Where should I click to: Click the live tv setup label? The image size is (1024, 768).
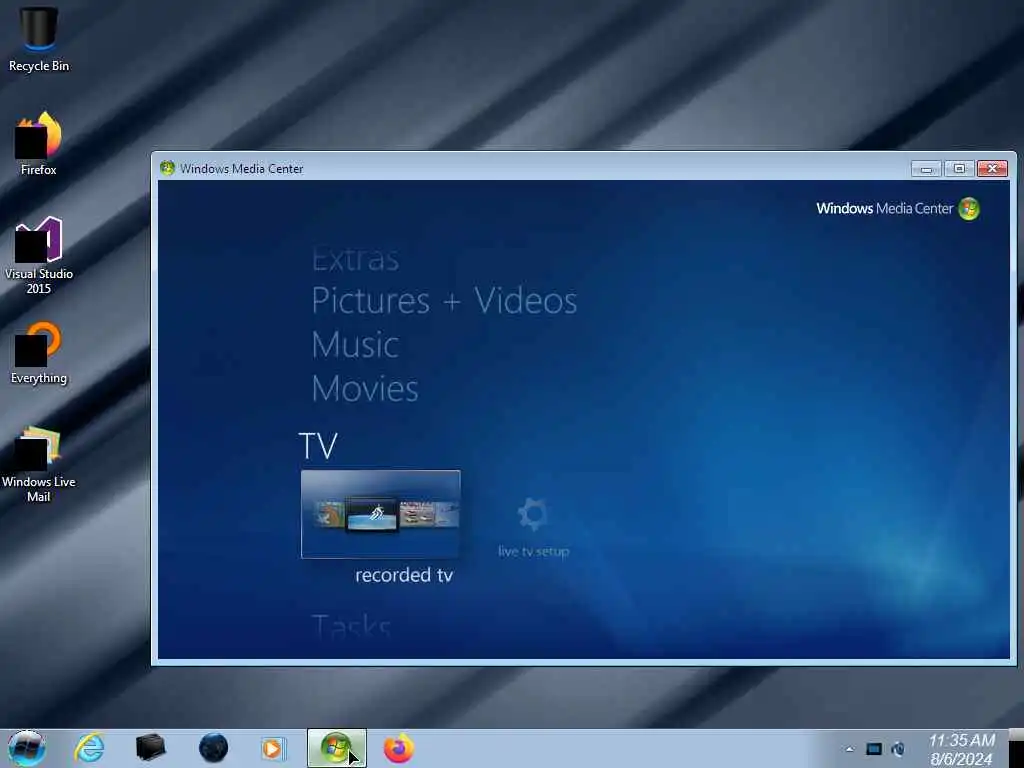pyautogui.click(x=534, y=552)
